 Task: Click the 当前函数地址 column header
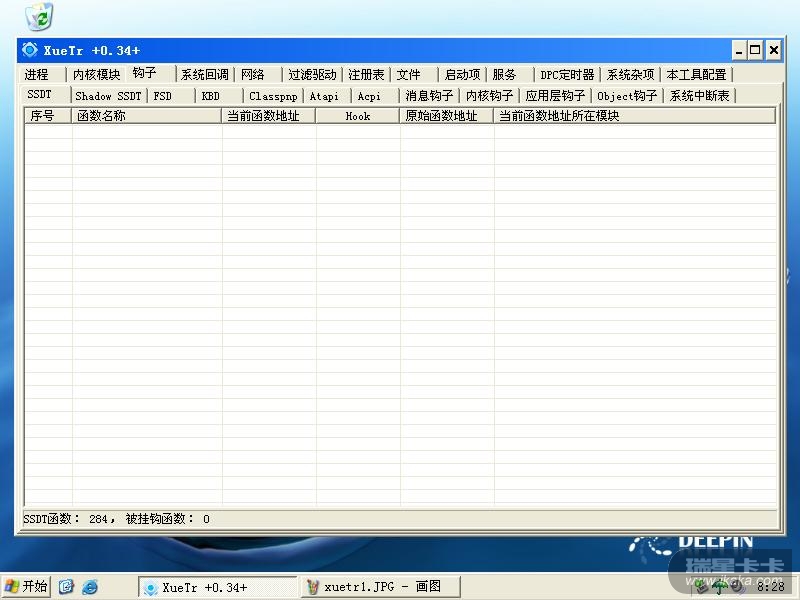(x=268, y=116)
